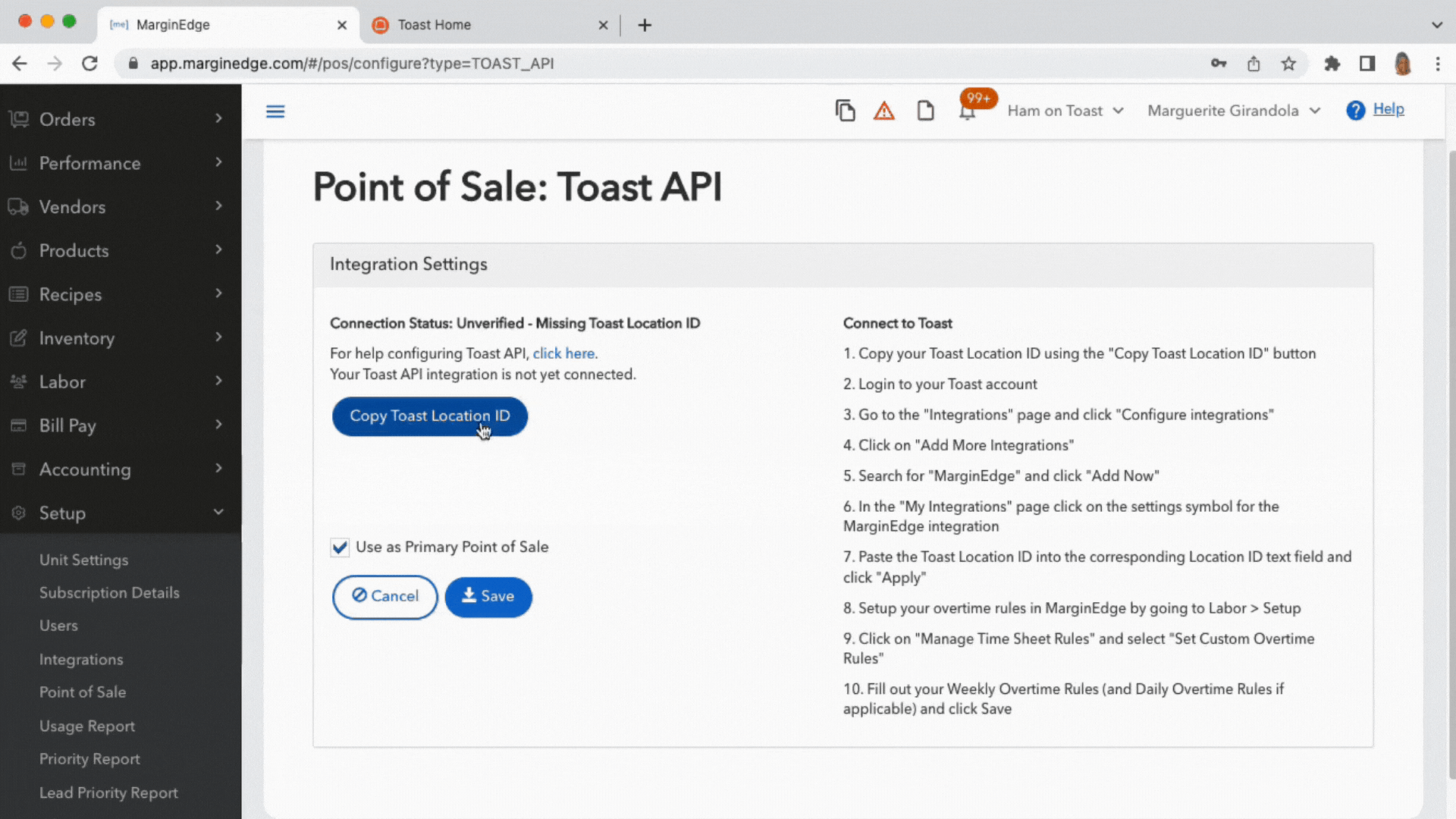Click the address bar URL field
The image size is (1456, 819).
tap(667, 64)
